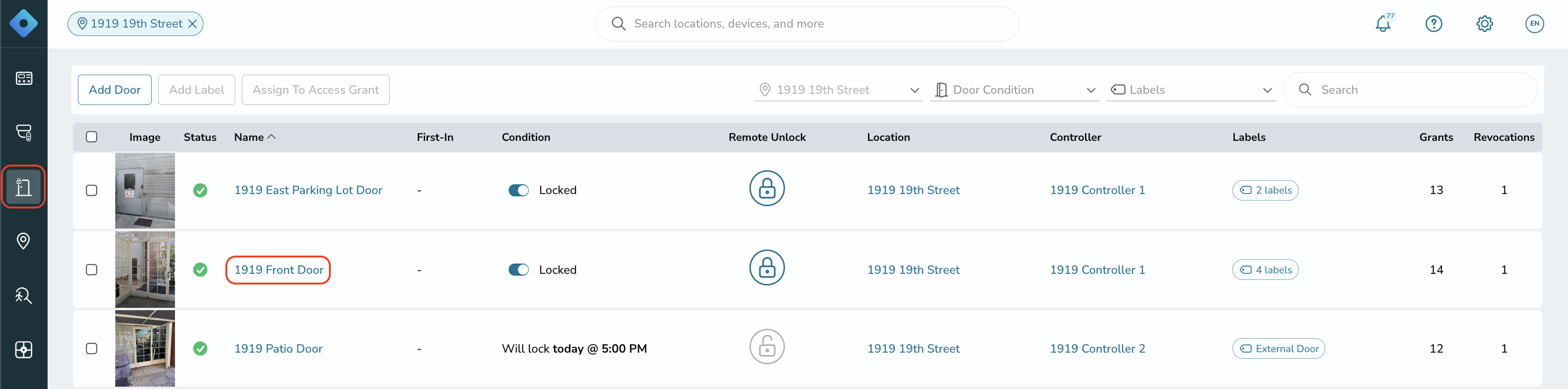Click grants count 13
Image resolution: width=1568 pixels, height=389 pixels.
(1436, 191)
